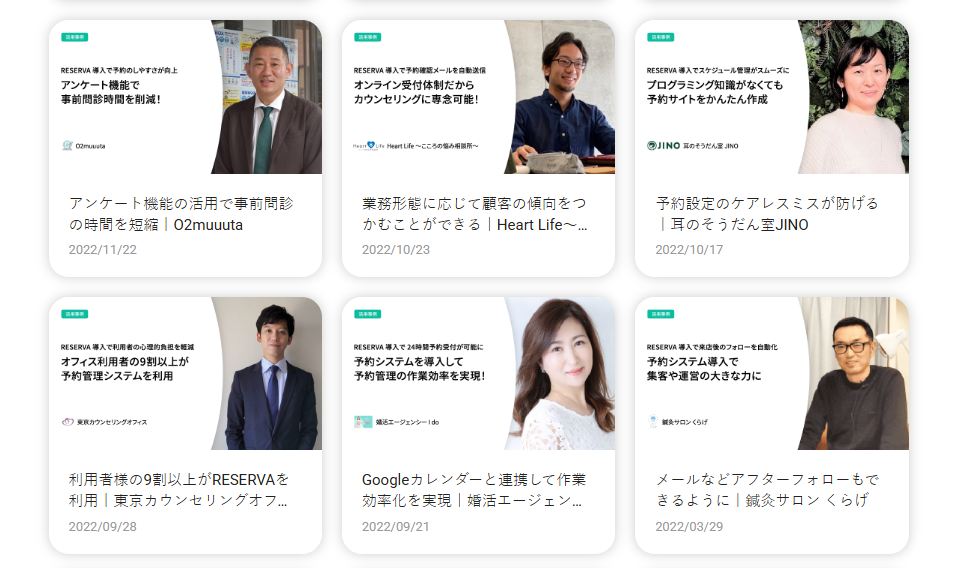This screenshot has width=967, height=568.
Task: Click the green category tag on JINO card
Action: pyautogui.click(x=660, y=37)
